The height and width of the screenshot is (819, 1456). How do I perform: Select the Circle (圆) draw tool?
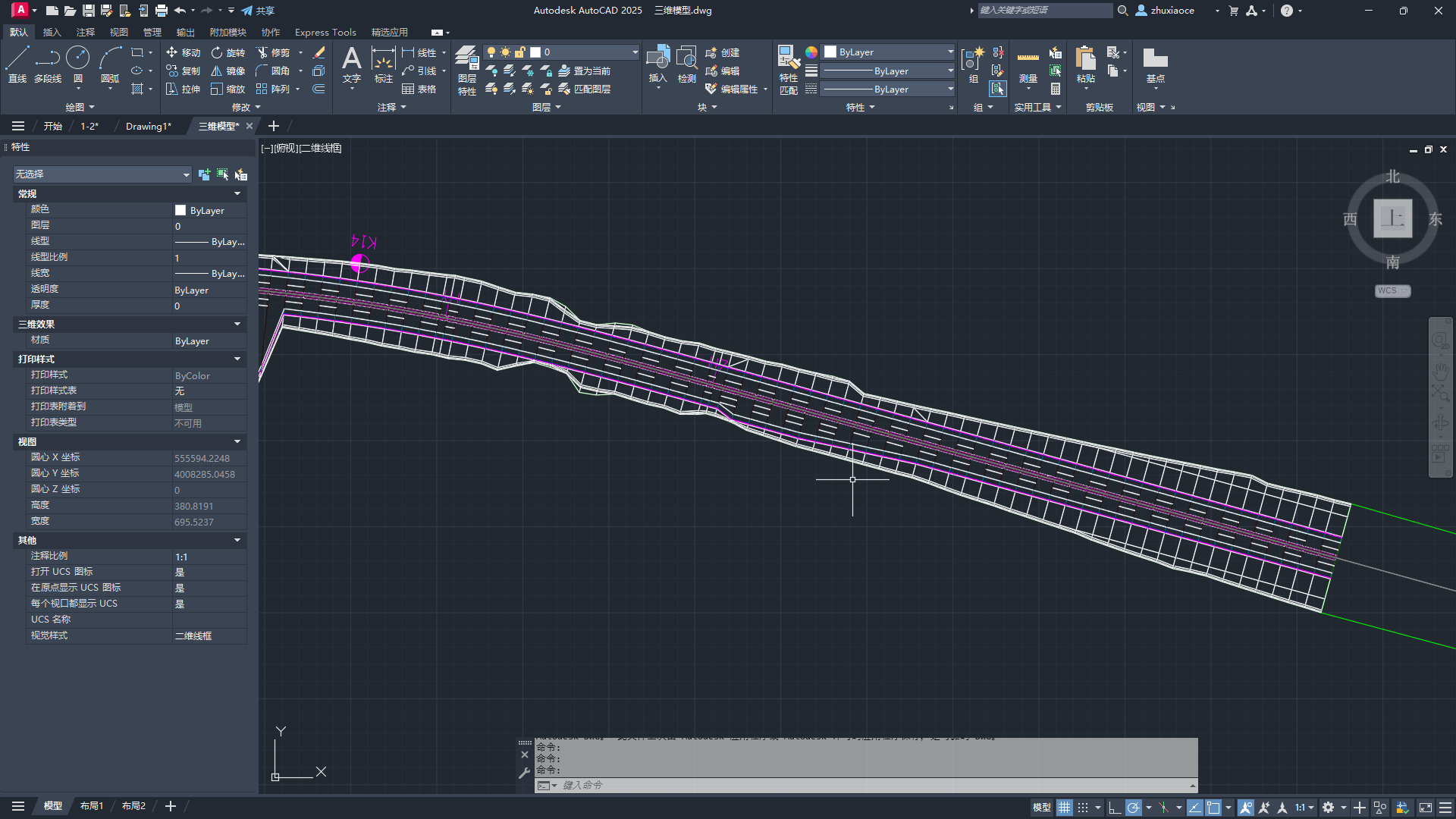point(77,63)
